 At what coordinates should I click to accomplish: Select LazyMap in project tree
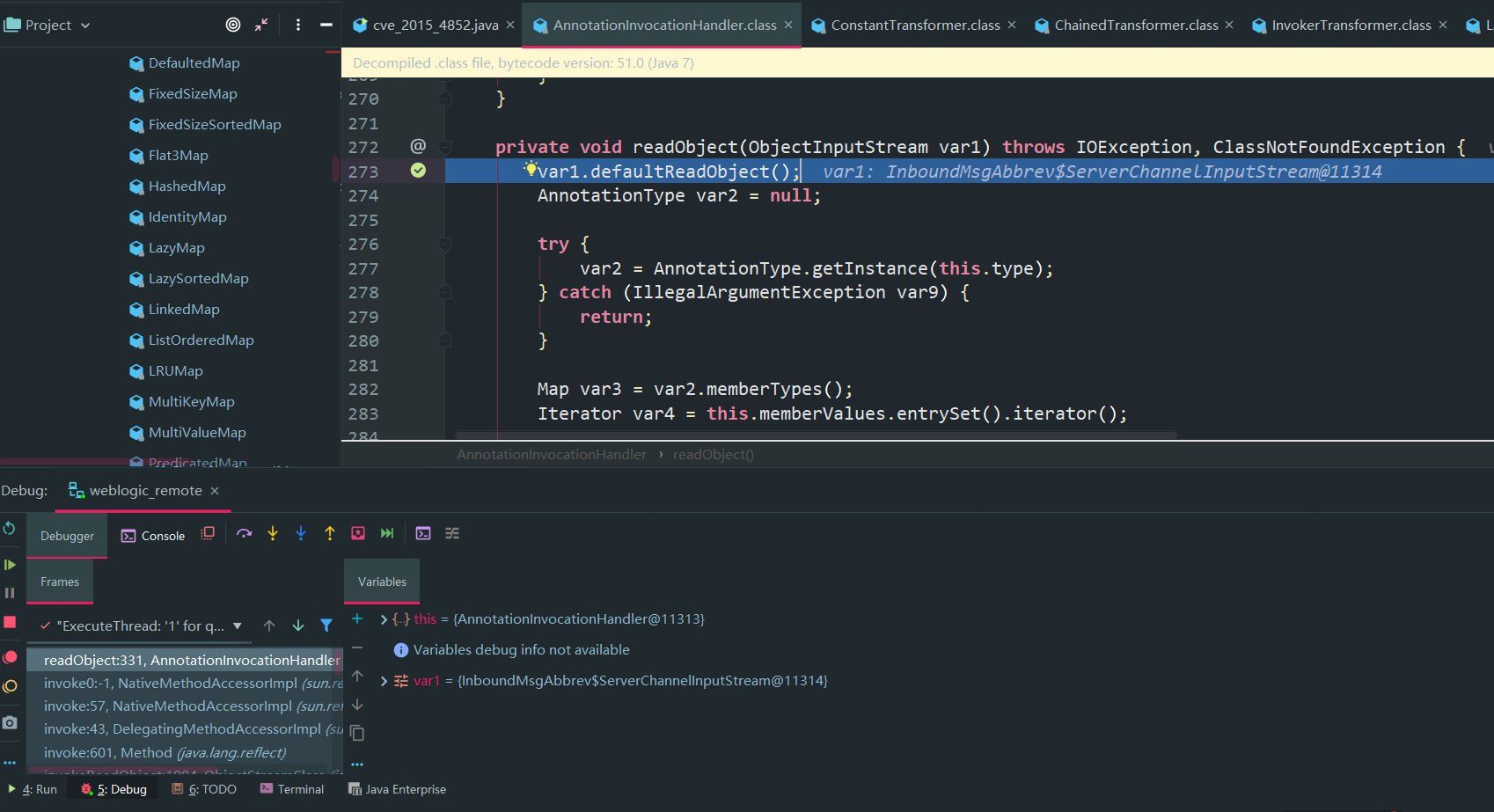176,248
